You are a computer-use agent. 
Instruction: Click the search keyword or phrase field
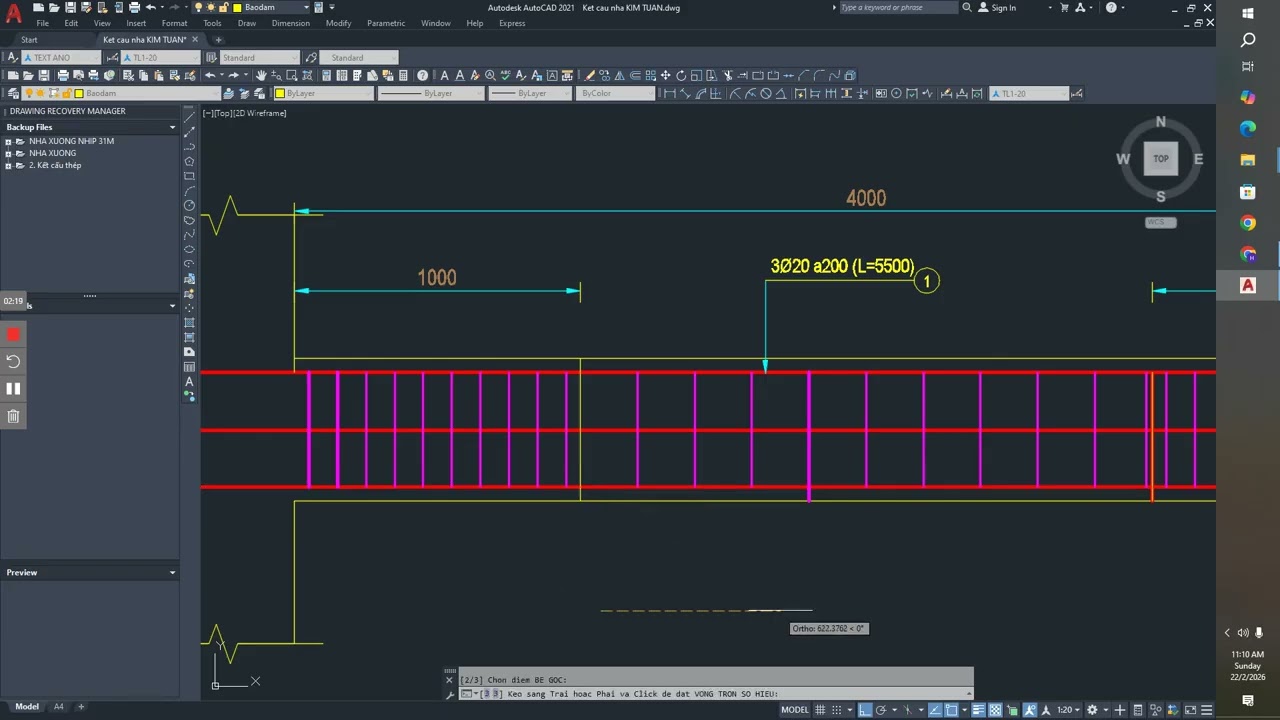(898, 8)
